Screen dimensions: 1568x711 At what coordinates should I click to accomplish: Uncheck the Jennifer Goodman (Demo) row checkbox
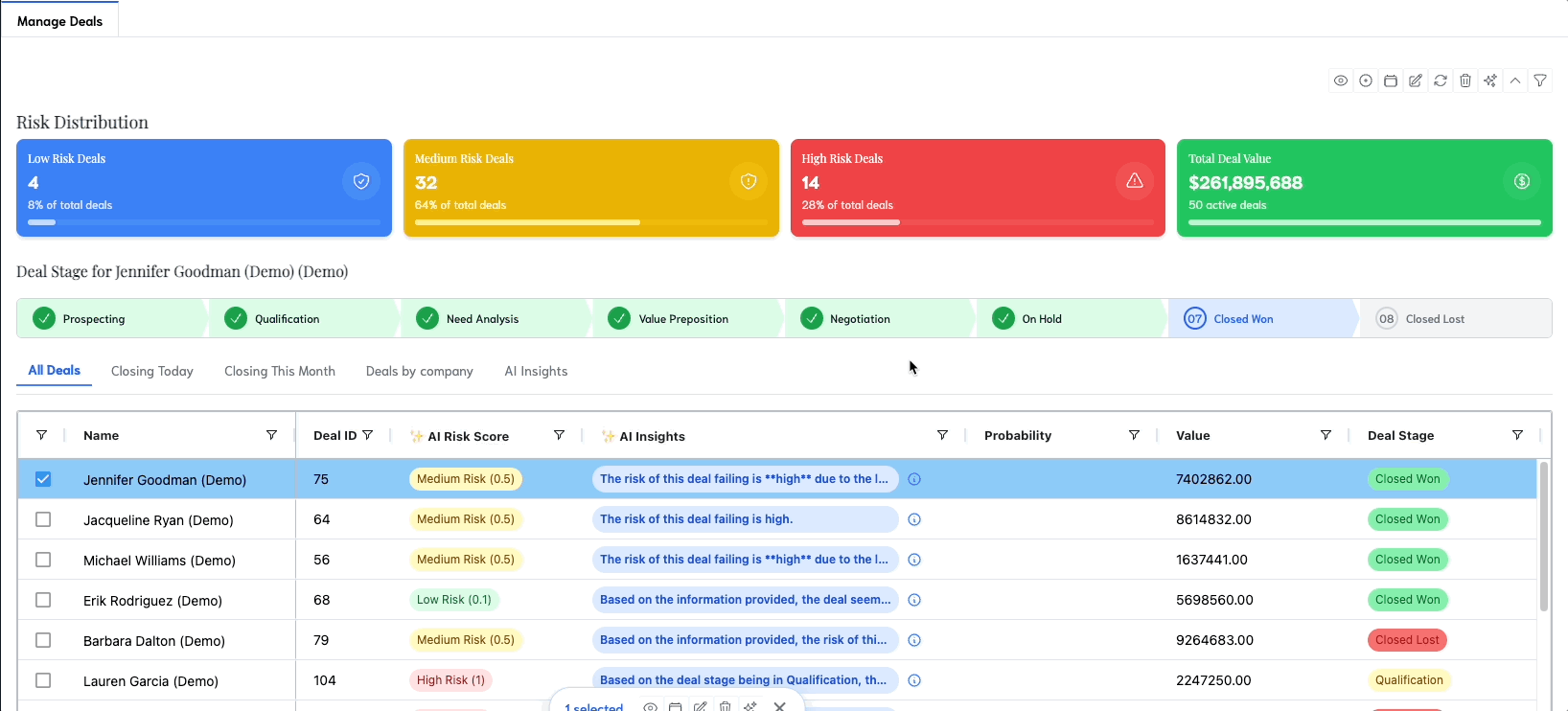coord(43,479)
